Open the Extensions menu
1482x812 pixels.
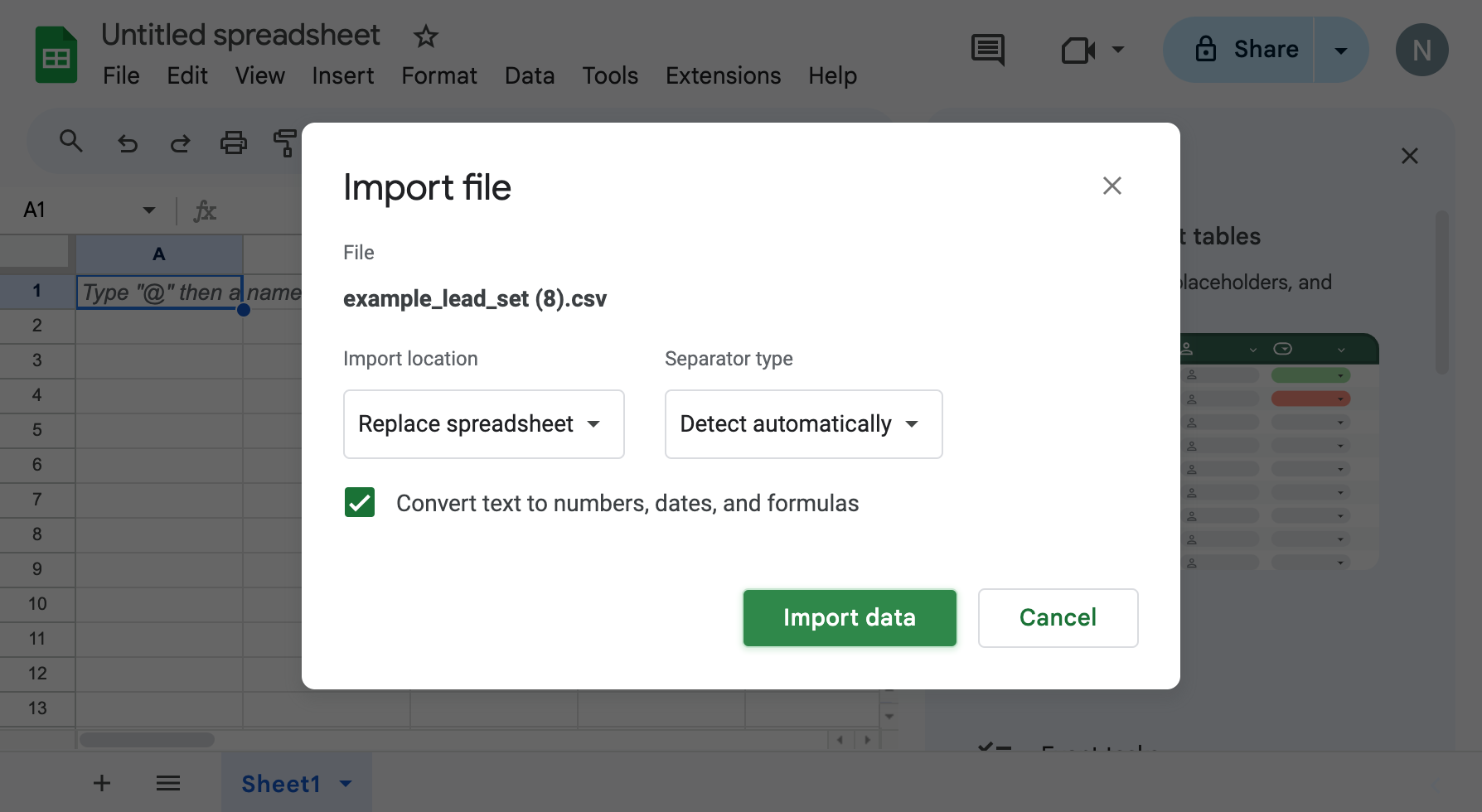(x=724, y=75)
